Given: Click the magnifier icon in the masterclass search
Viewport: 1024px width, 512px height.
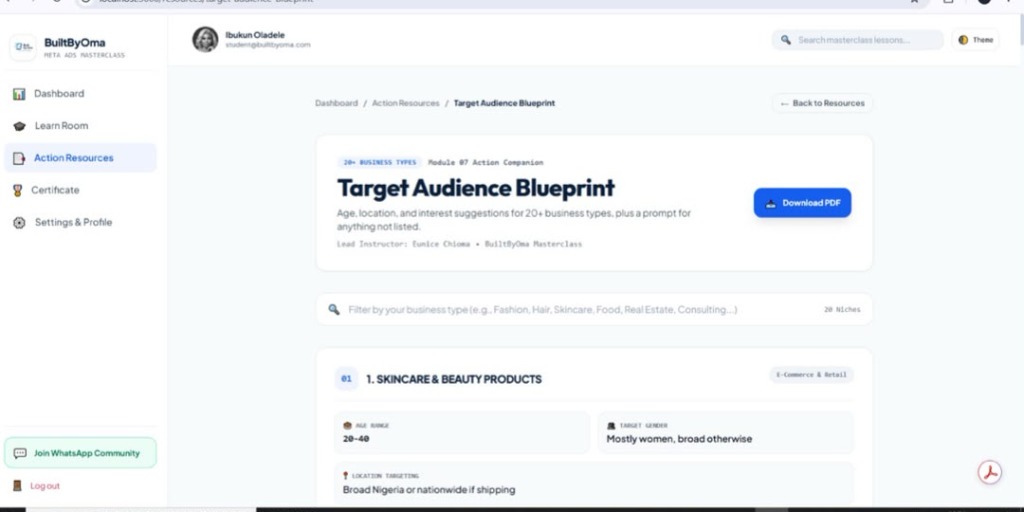Looking at the screenshot, I should click(x=786, y=40).
